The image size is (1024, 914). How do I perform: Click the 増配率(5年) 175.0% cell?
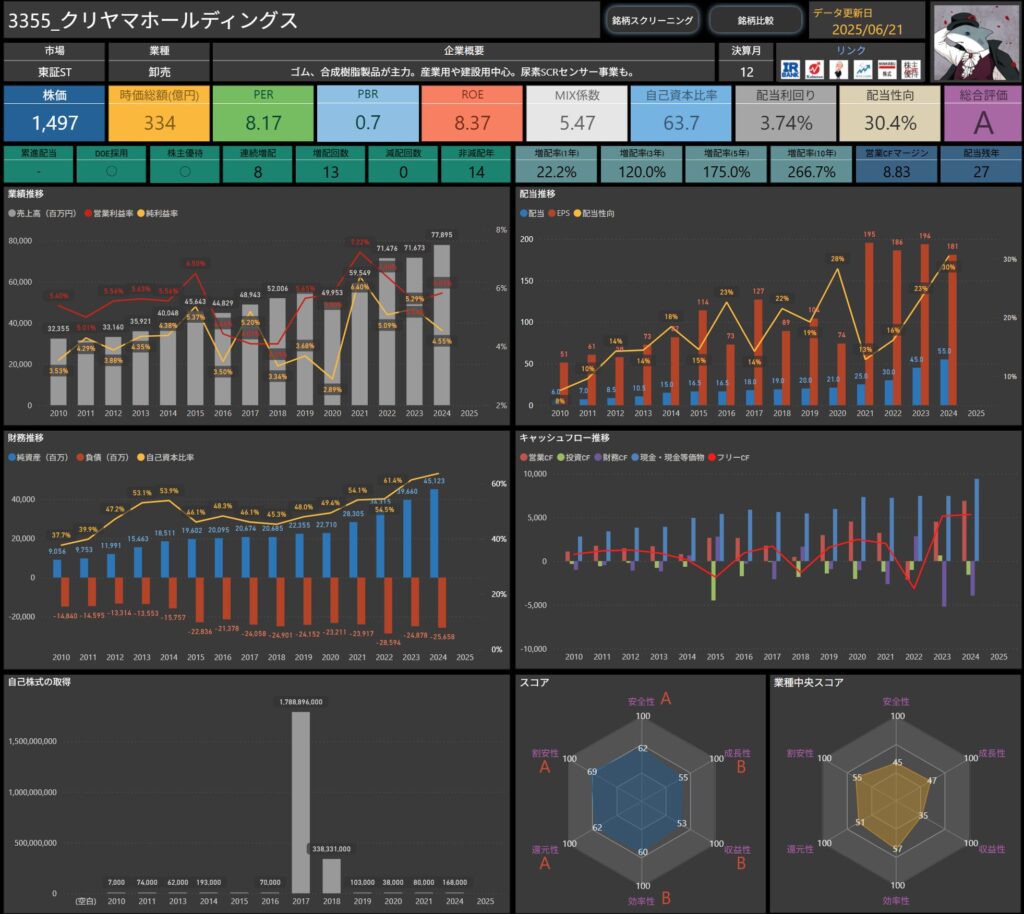pos(726,164)
